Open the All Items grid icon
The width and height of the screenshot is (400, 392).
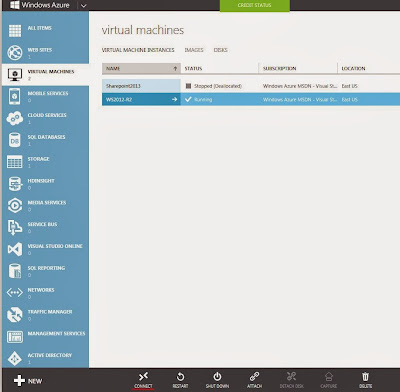[15, 31]
